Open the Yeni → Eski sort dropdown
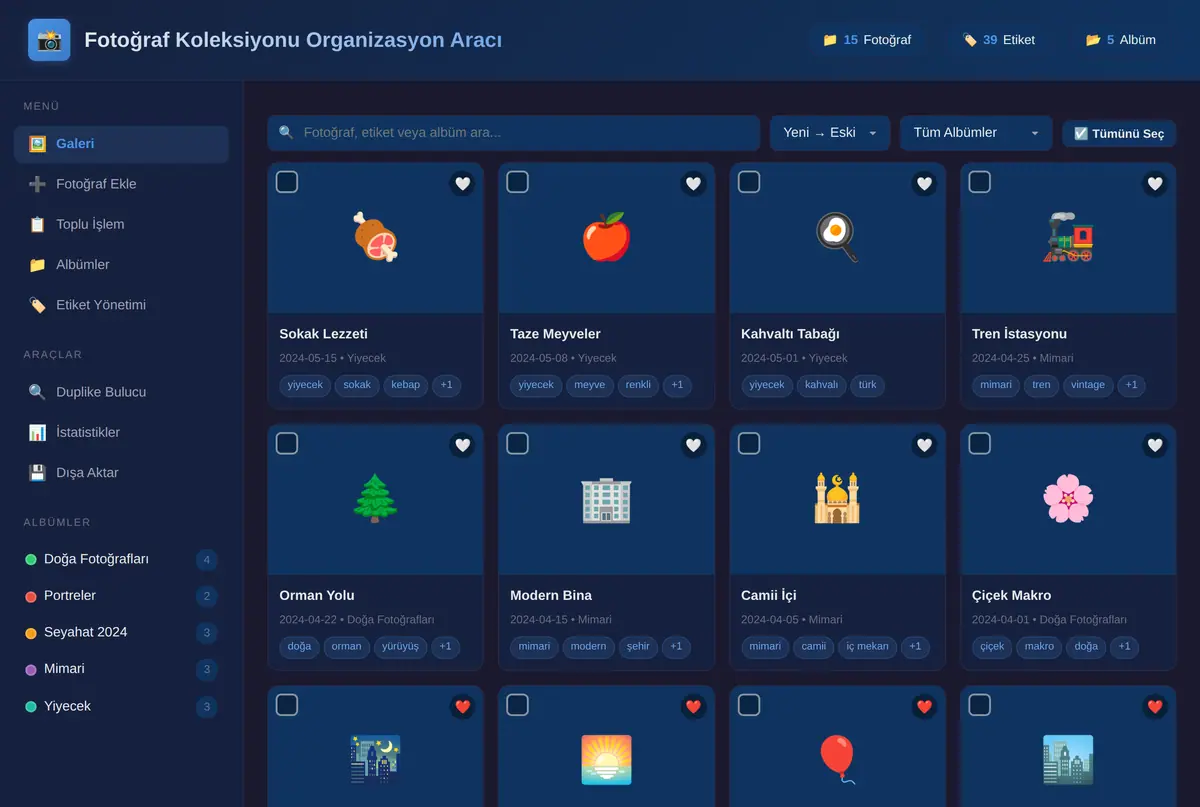1200x807 pixels. pyautogui.click(x=830, y=133)
